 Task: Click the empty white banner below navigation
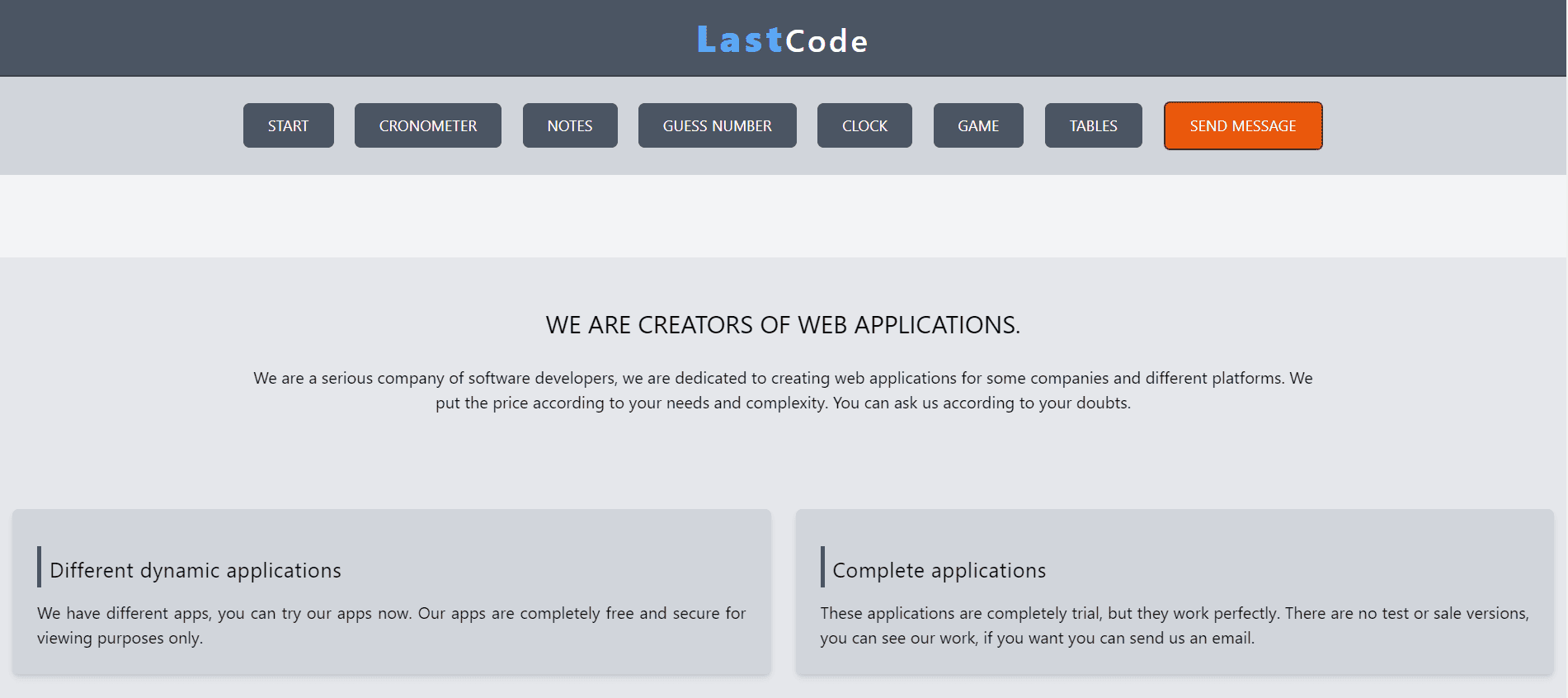tap(783, 216)
